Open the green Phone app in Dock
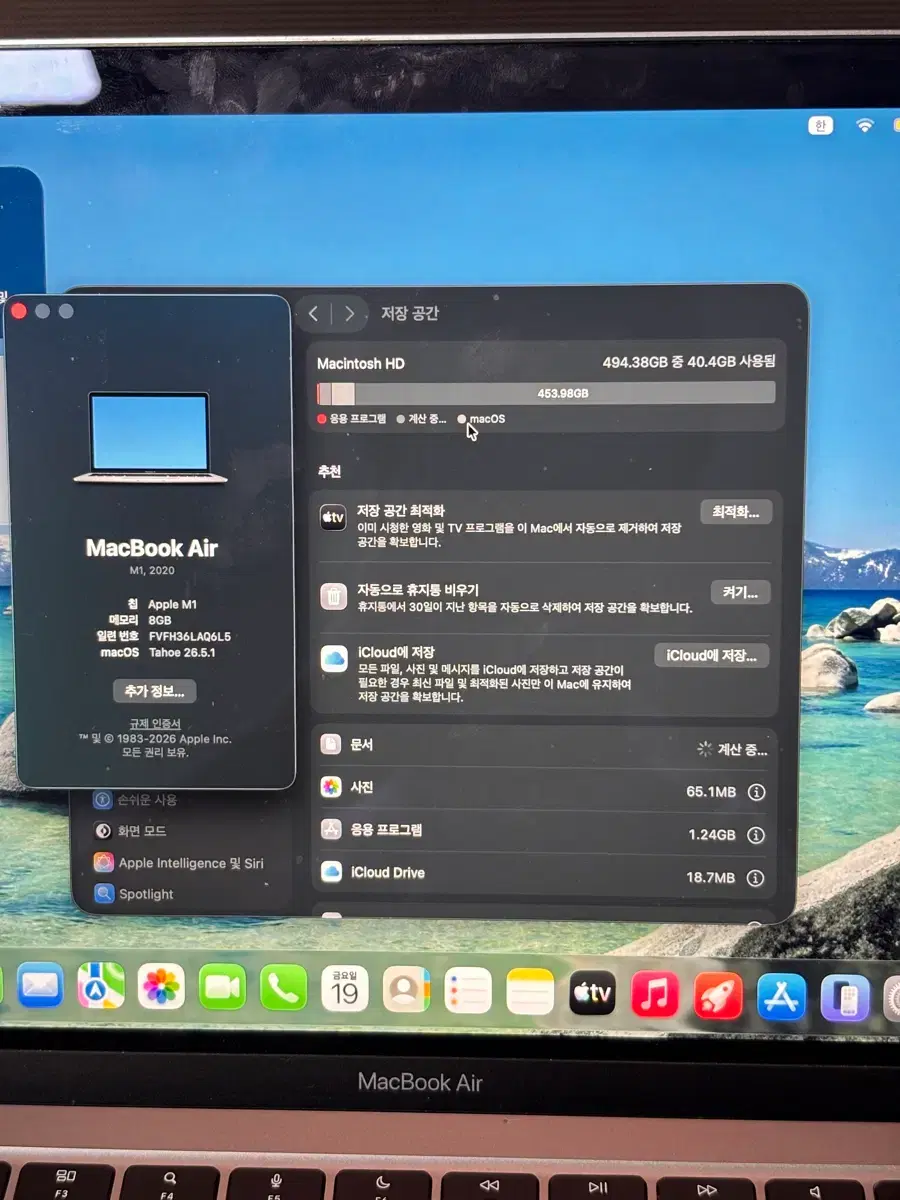The image size is (900, 1200). click(284, 988)
